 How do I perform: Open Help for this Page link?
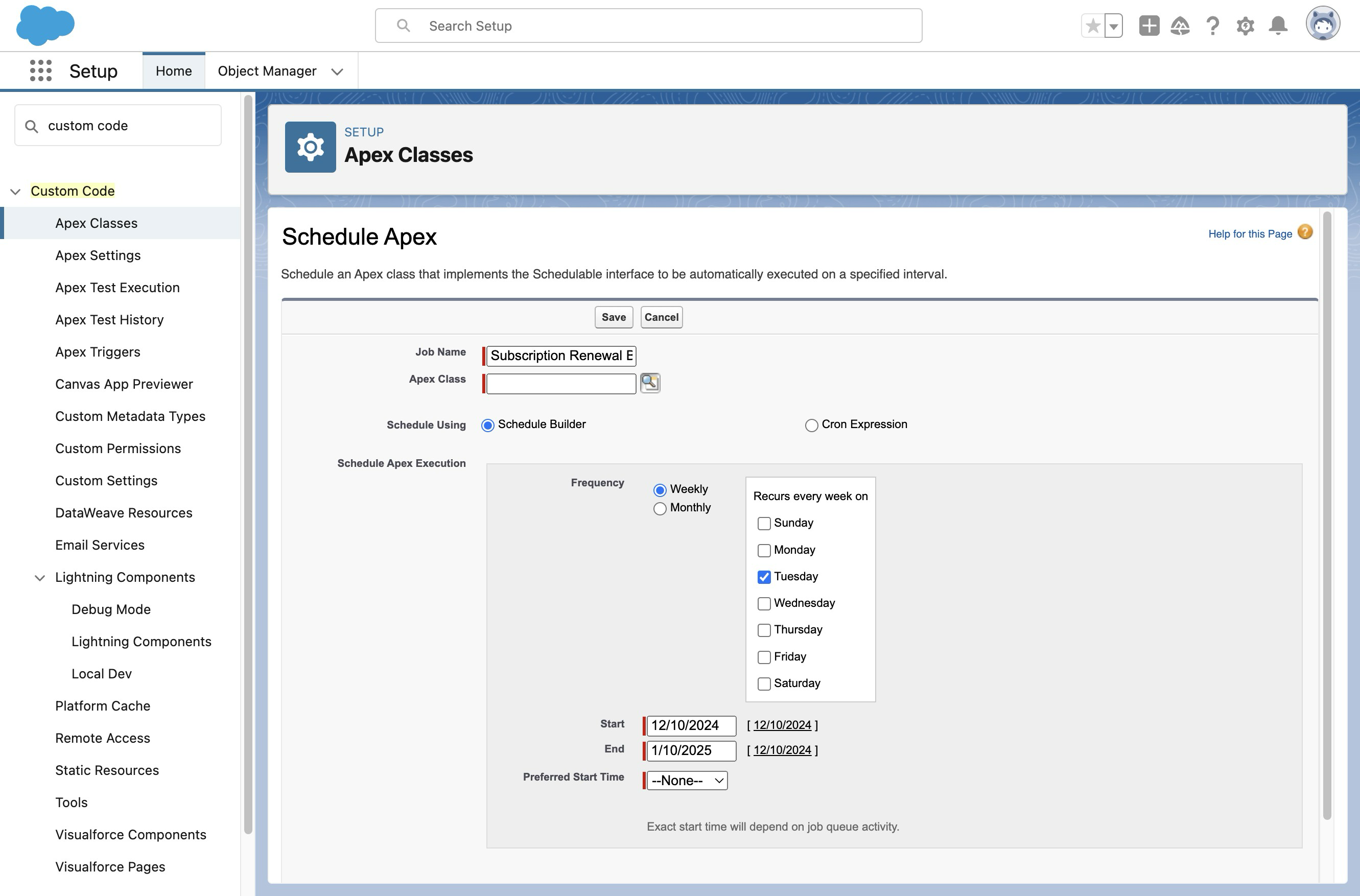(1250, 234)
